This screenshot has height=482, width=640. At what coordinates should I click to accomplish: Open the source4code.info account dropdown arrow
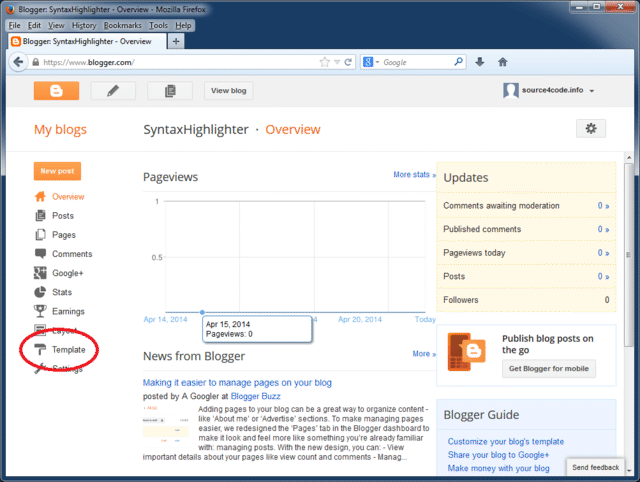[591, 91]
